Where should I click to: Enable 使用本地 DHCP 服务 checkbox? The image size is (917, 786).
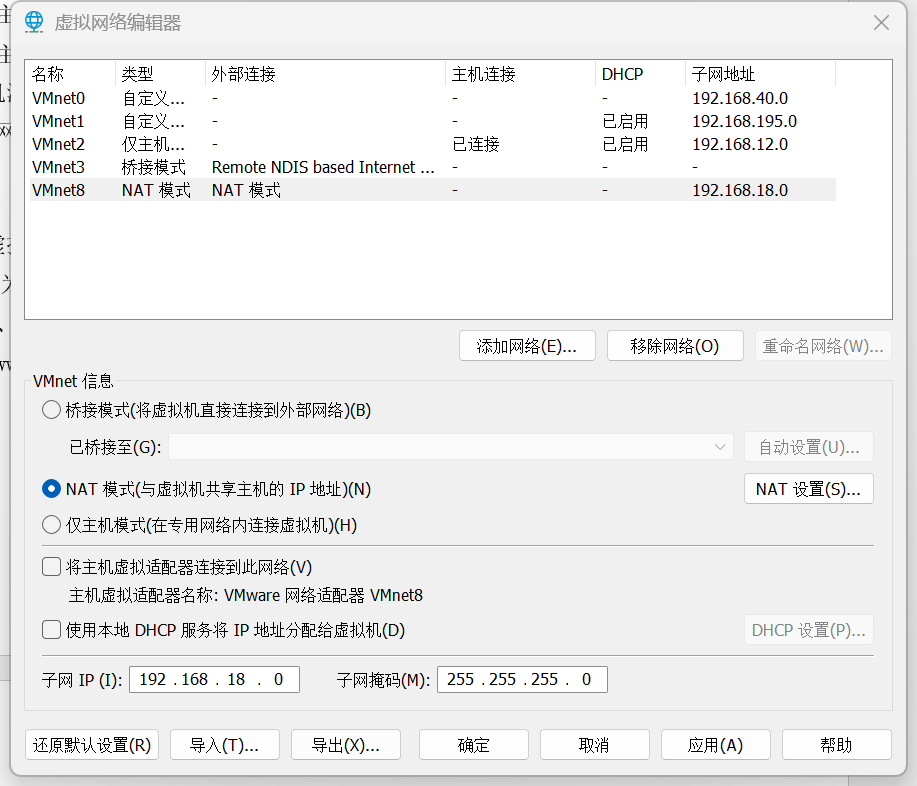click(50, 630)
